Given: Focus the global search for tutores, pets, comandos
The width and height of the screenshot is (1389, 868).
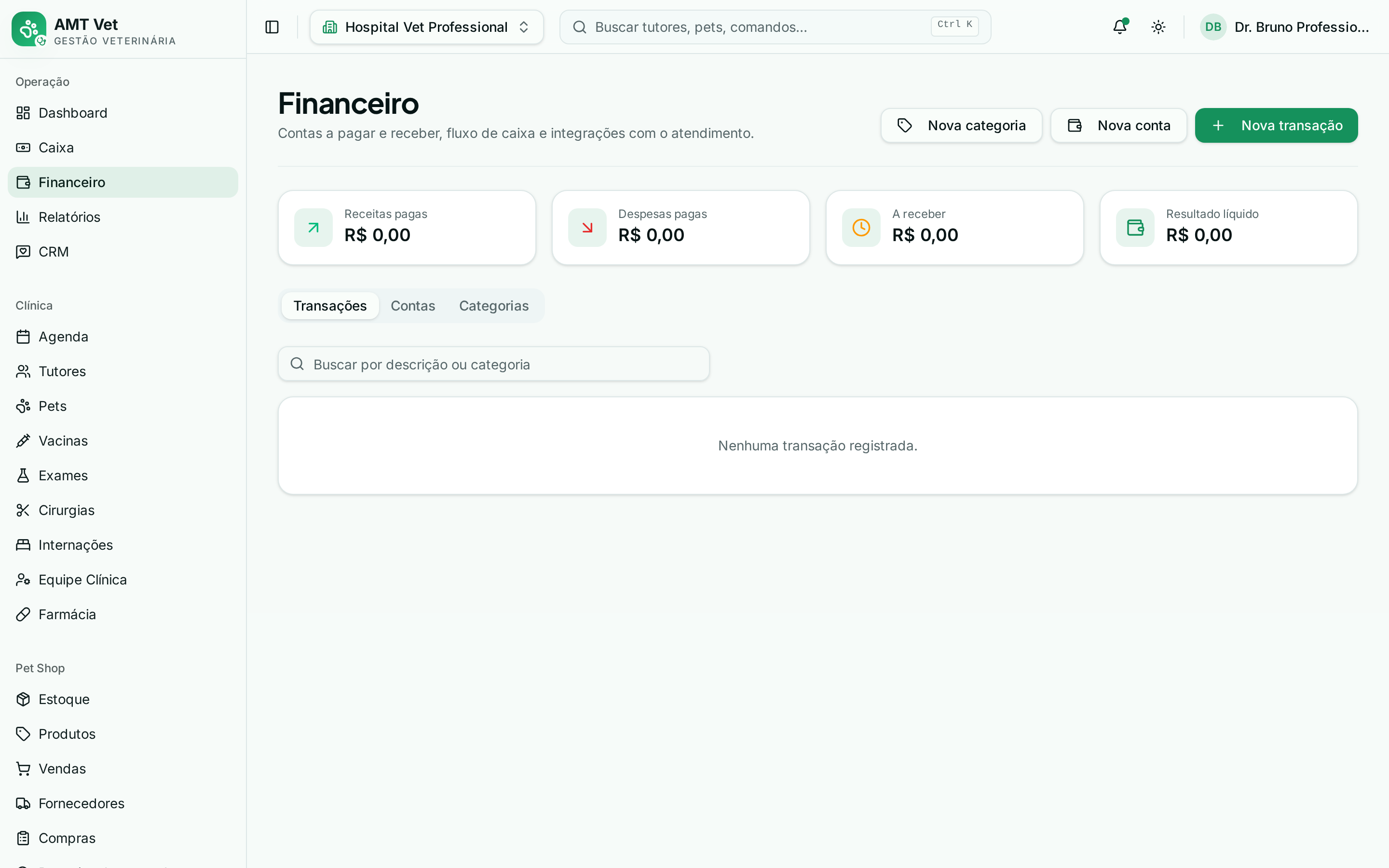Looking at the screenshot, I should point(775,27).
